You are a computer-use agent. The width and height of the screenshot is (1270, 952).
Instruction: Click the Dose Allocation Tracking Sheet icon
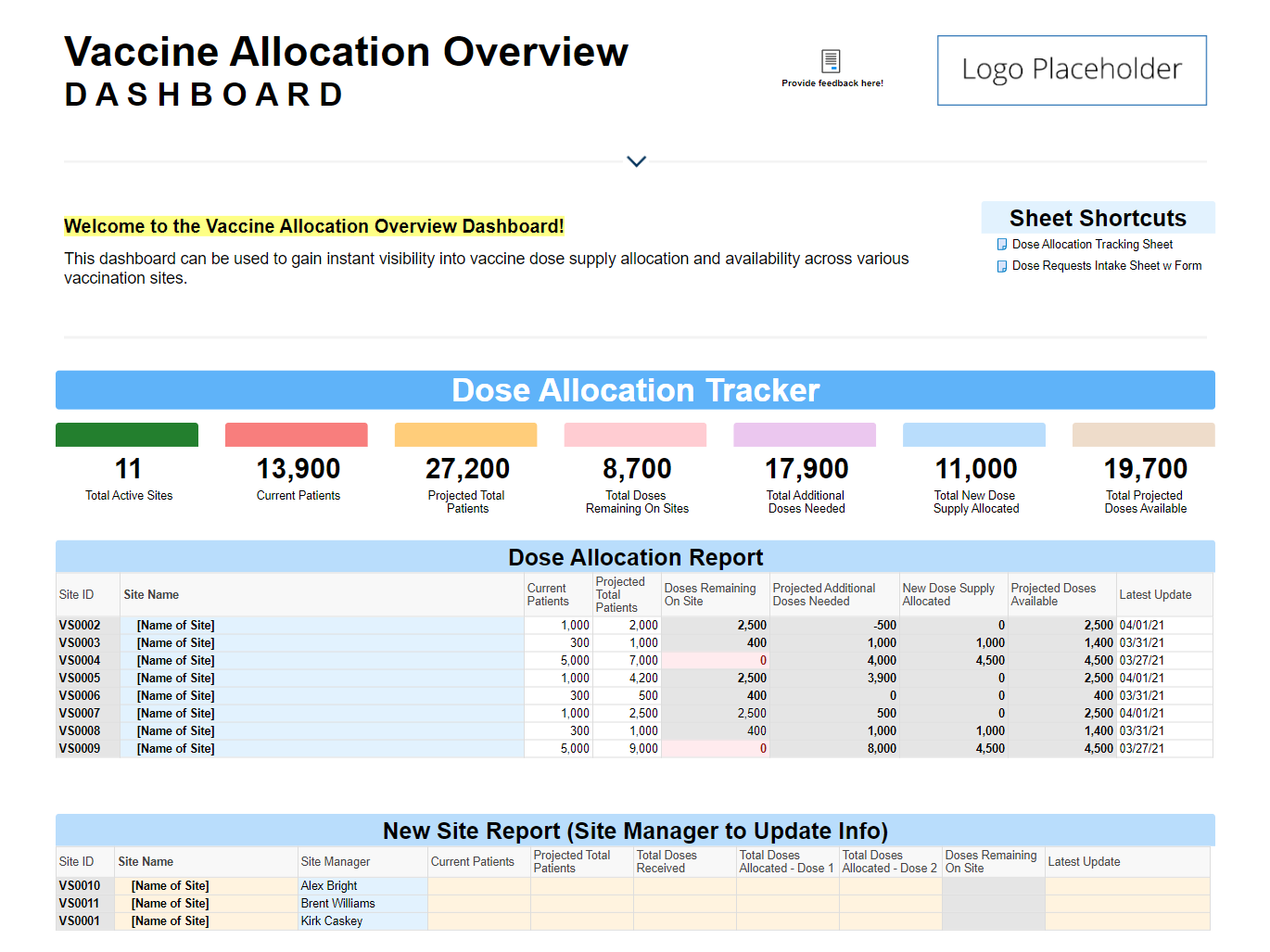pyautogui.click(x=1001, y=245)
